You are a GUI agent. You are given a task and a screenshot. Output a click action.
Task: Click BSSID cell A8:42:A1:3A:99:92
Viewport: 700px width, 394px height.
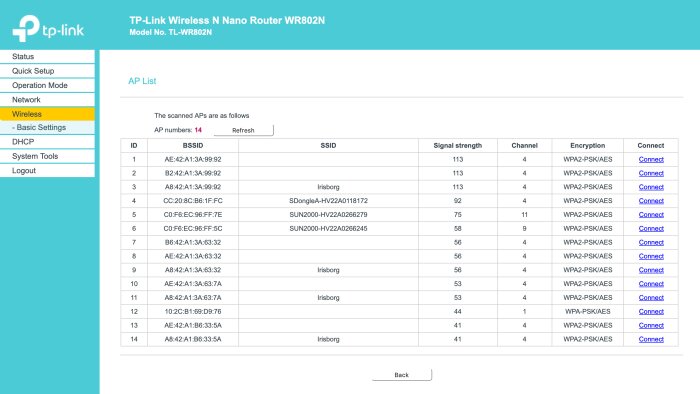click(193, 187)
